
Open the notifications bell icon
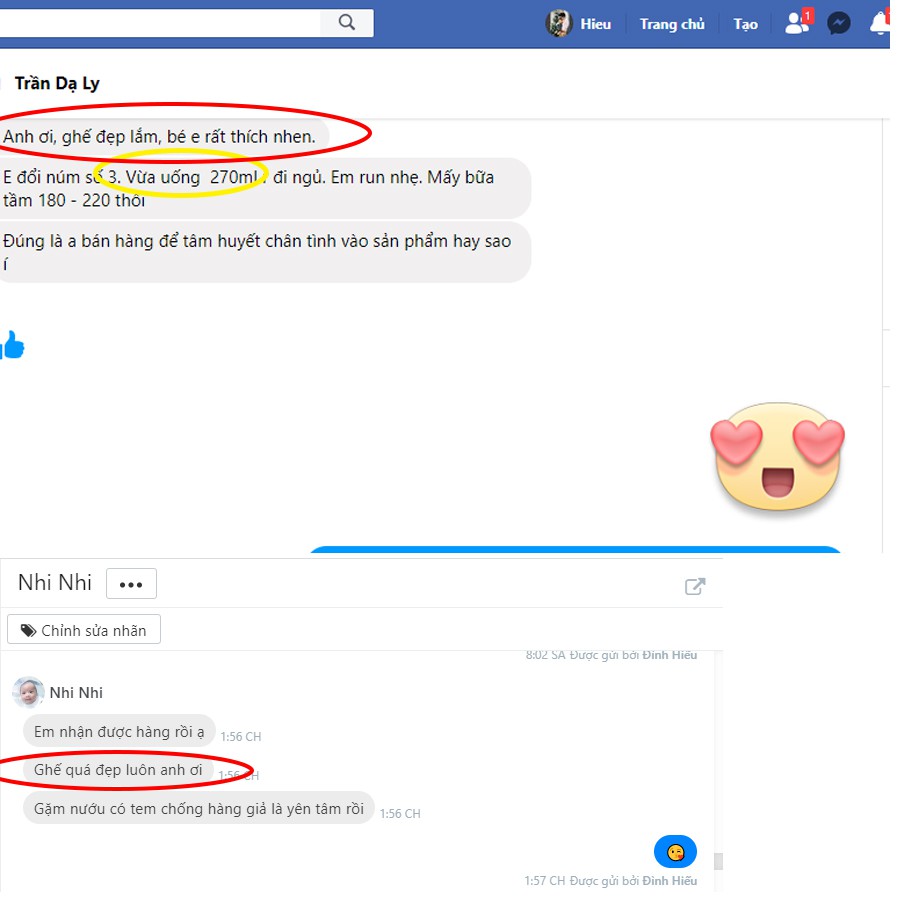(880, 23)
